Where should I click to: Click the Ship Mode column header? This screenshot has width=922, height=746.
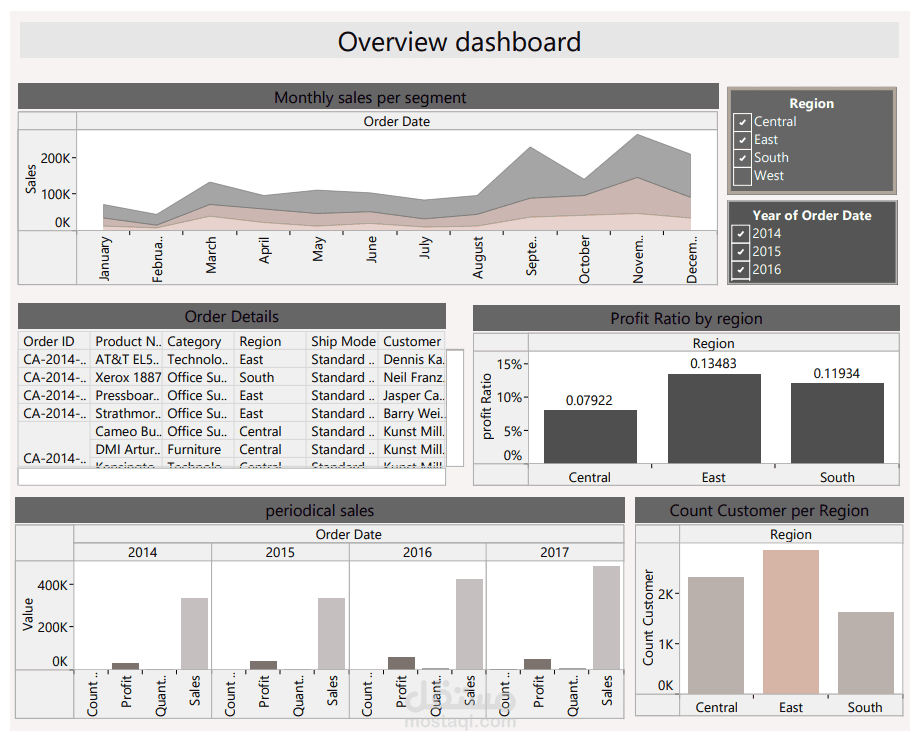[x=343, y=342]
